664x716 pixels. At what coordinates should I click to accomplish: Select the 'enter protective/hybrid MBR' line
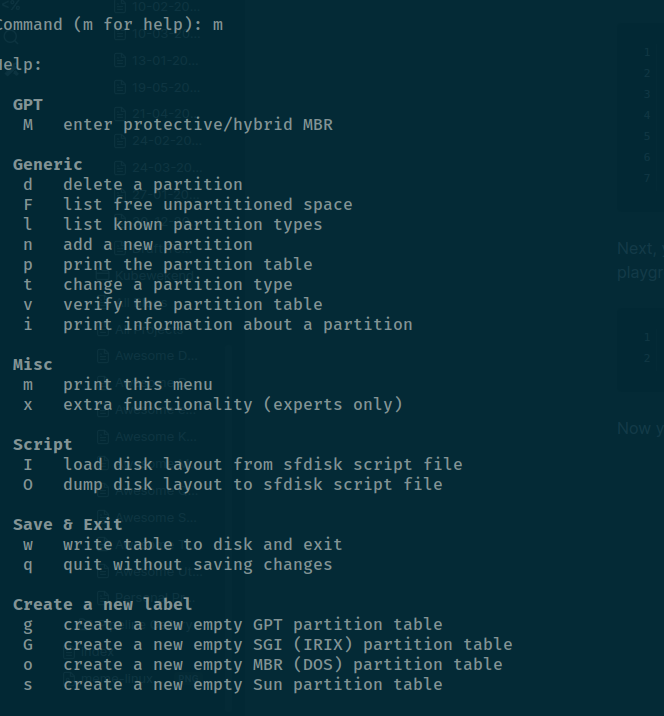pyautogui.click(x=178, y=125)
